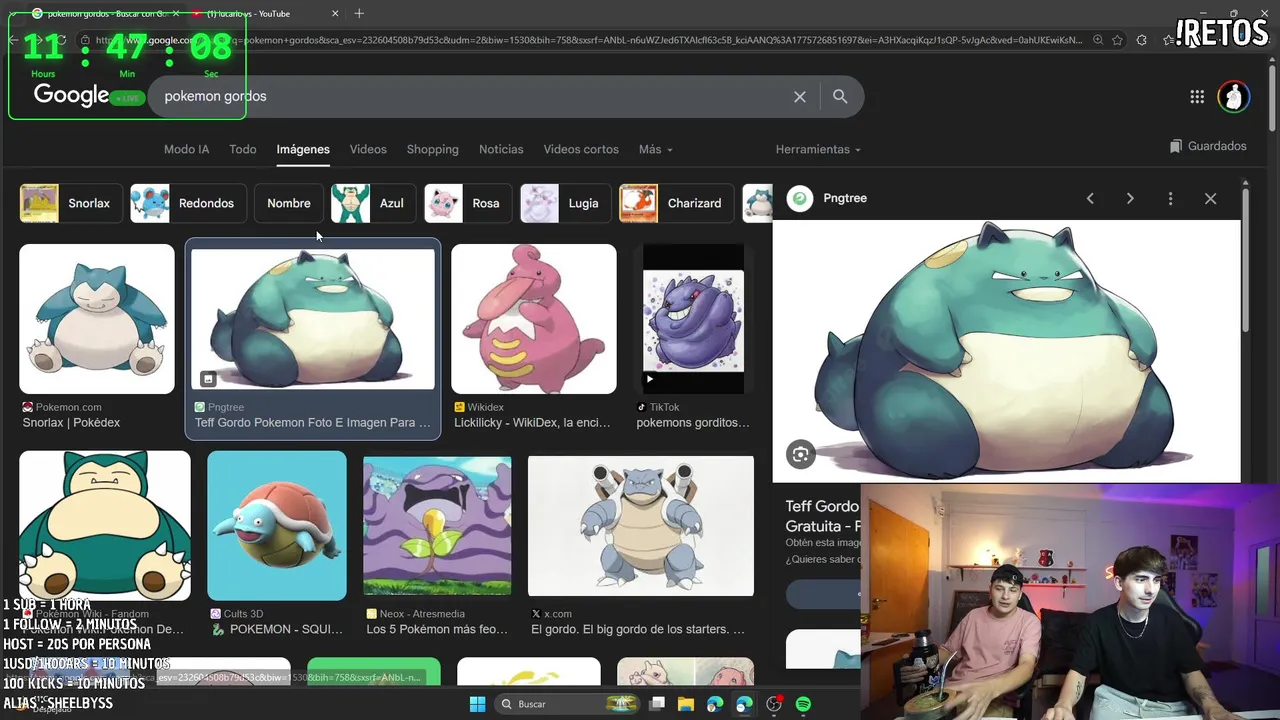Filter by the Redondos chip

(188, 203)
